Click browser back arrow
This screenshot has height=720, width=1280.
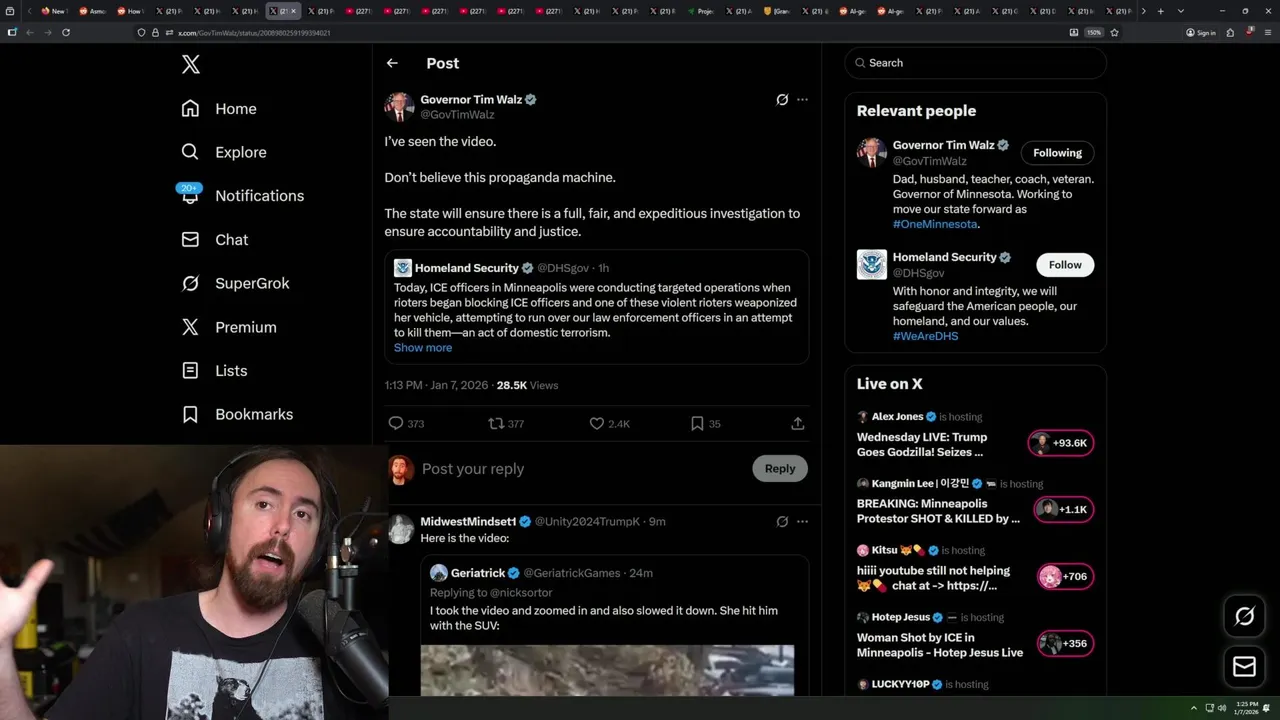[29, 32]
